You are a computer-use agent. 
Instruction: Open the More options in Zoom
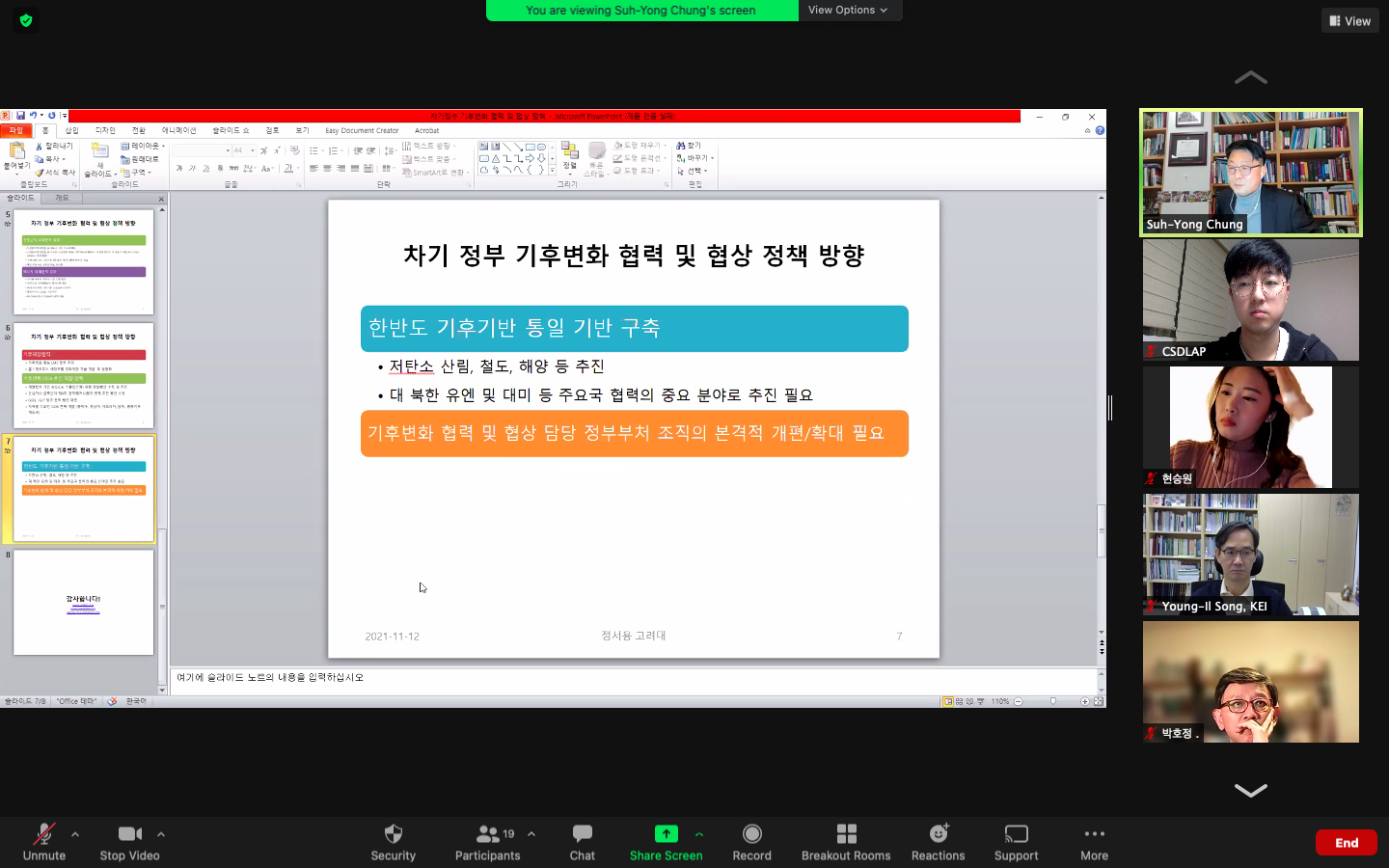point(1094,842)
